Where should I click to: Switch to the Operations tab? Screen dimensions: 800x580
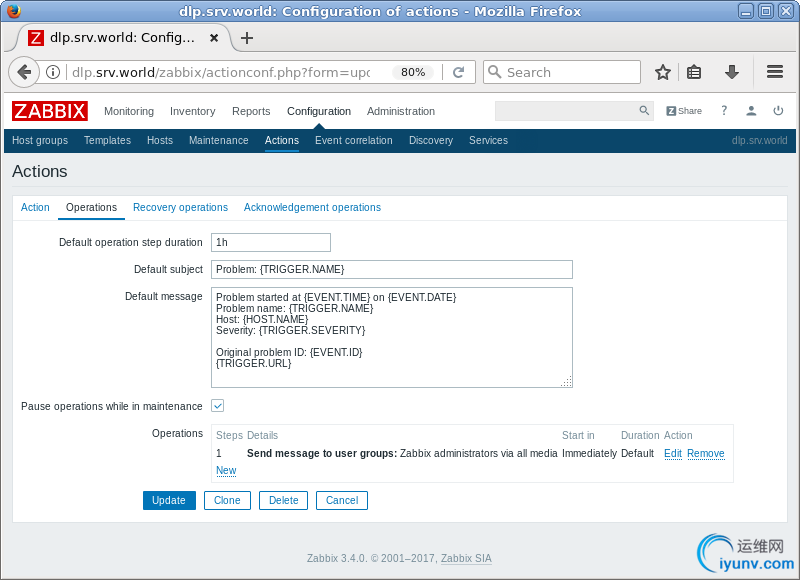[x=91, y=207]
